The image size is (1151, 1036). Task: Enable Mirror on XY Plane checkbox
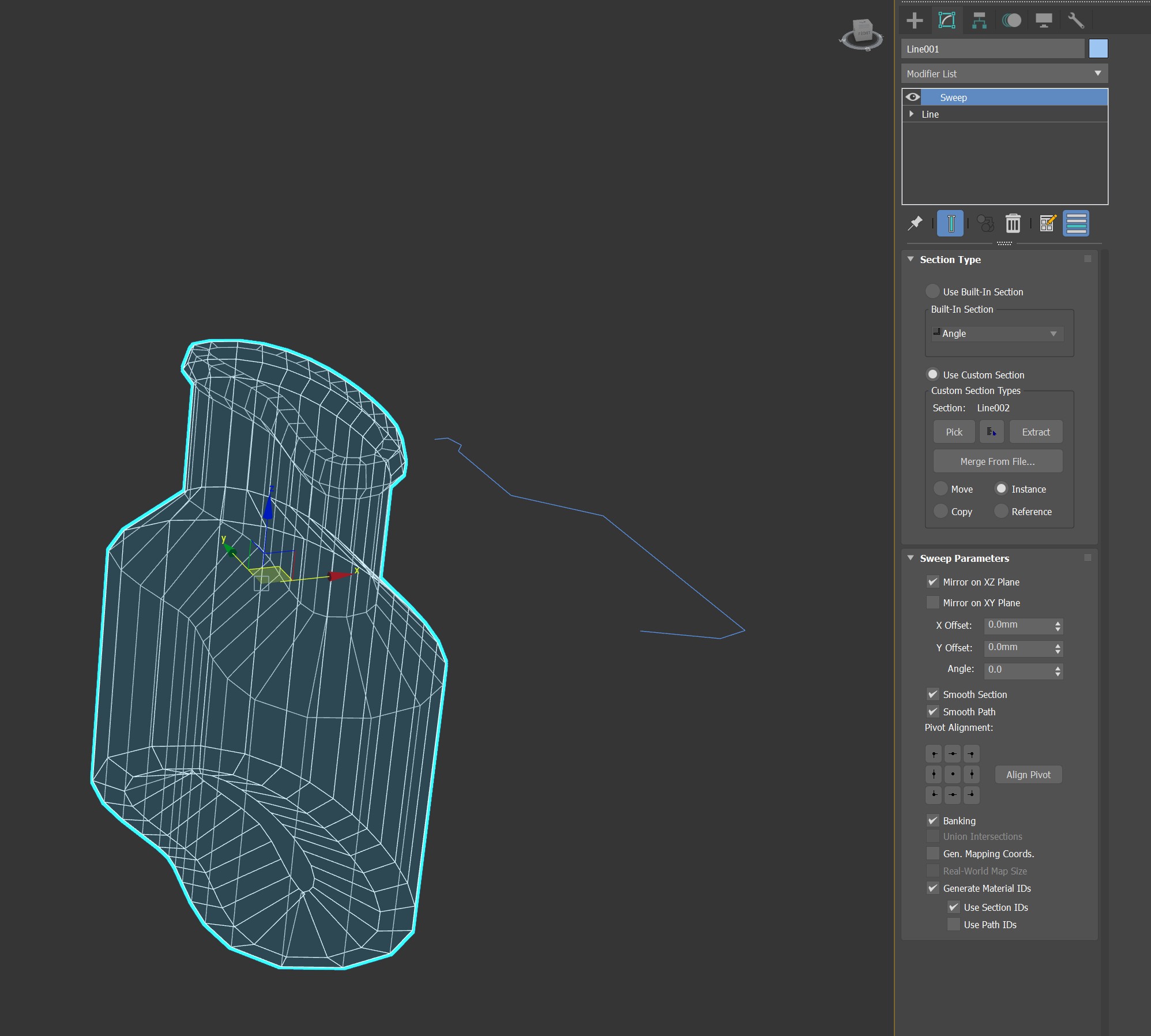[932, 602]
